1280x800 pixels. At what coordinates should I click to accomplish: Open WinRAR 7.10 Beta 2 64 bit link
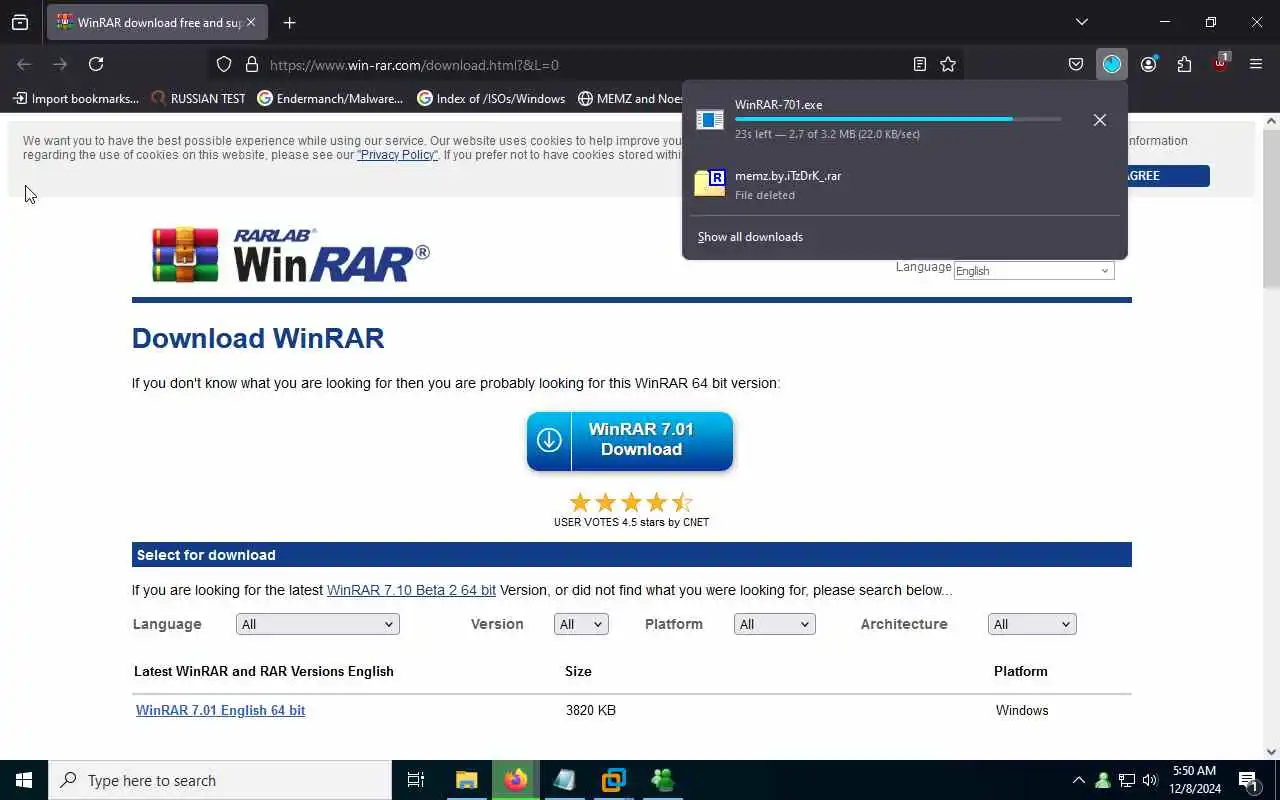click(411, 590)
